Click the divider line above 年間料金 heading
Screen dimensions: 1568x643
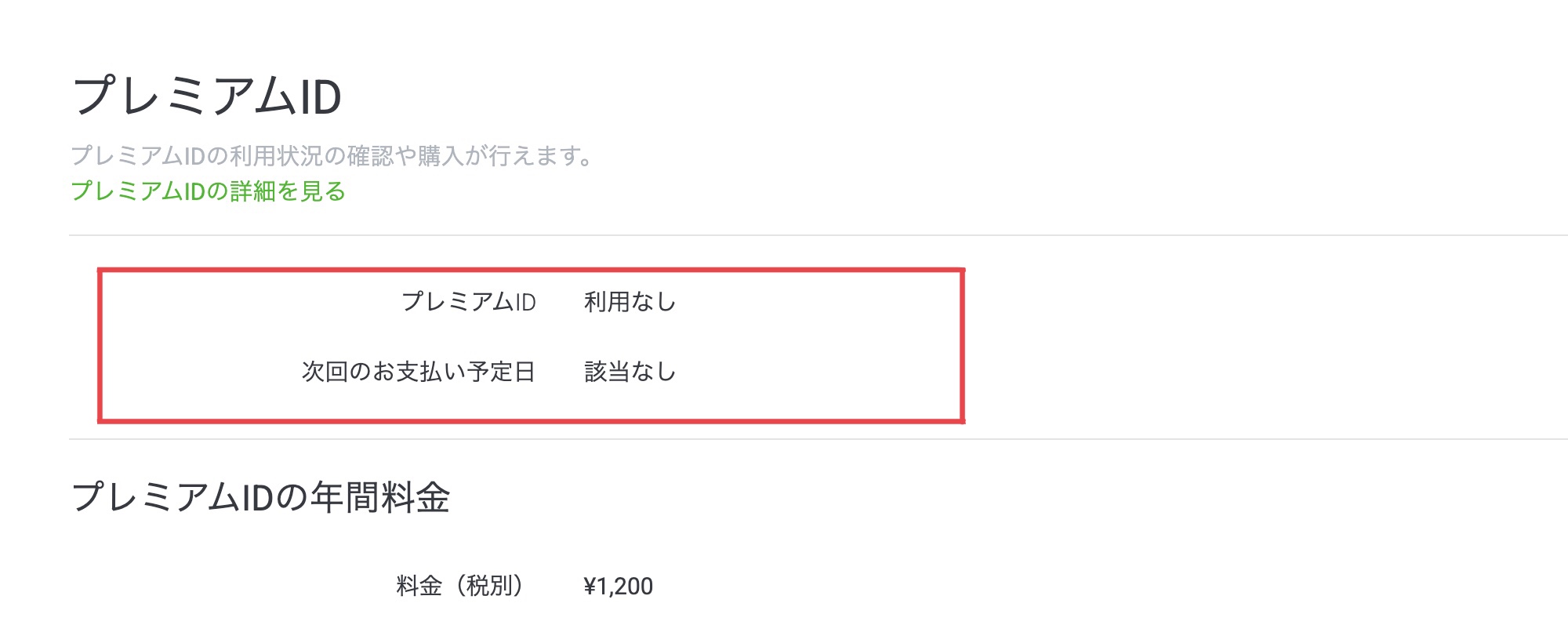tap(818, 439)
